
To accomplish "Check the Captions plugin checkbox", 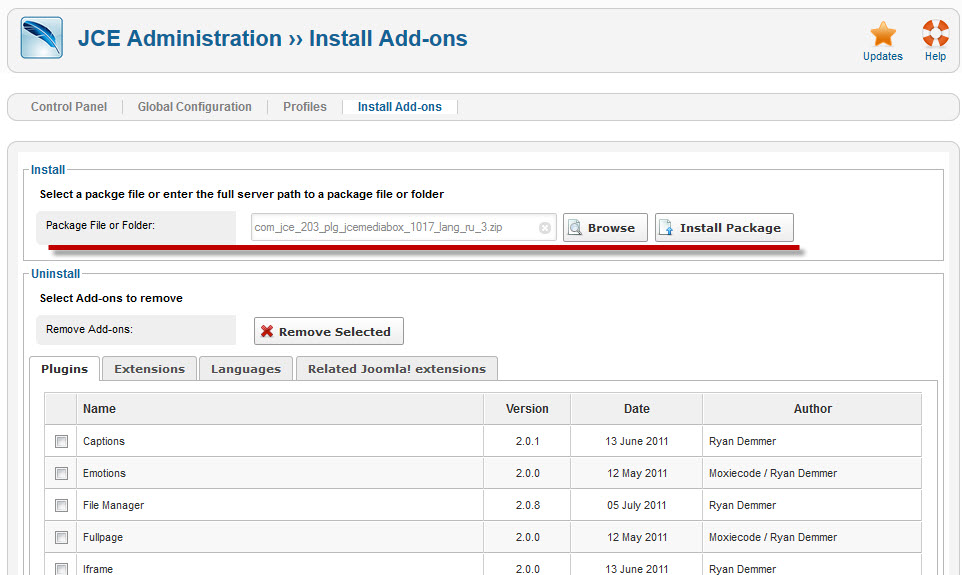I will pos(61,441).
